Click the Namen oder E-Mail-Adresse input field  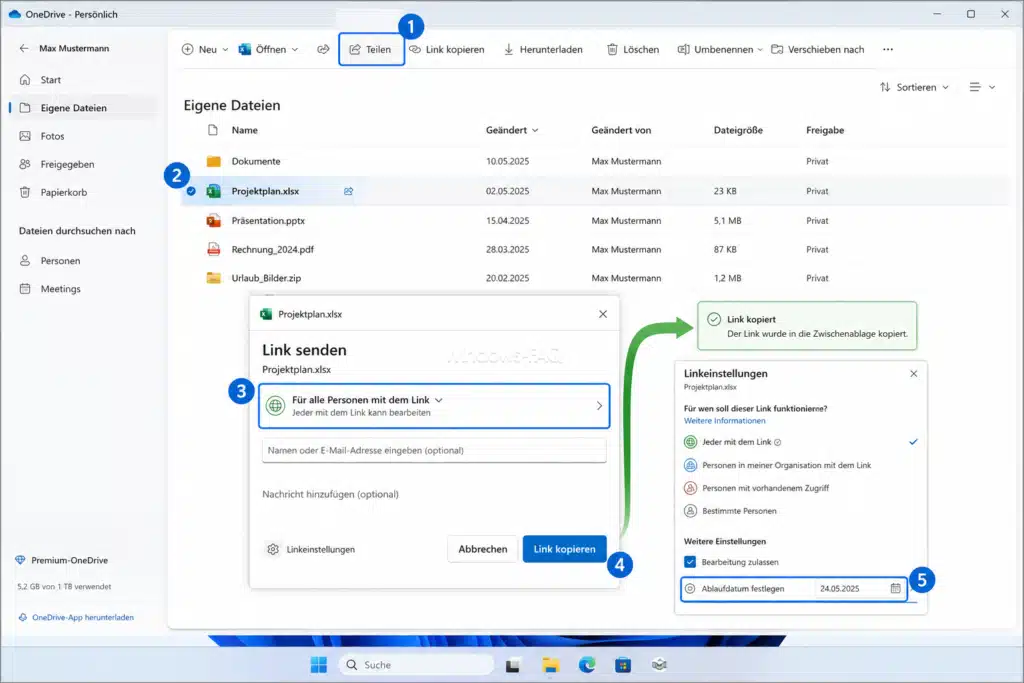click(x=434, y=451)
